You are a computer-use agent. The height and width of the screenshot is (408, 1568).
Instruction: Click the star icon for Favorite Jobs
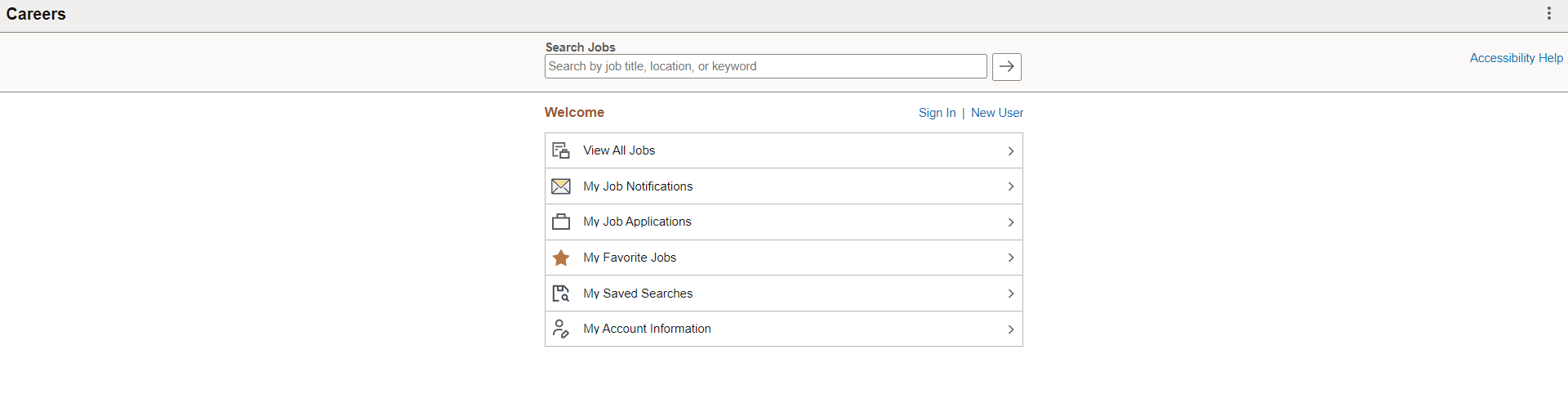[561, 258]
